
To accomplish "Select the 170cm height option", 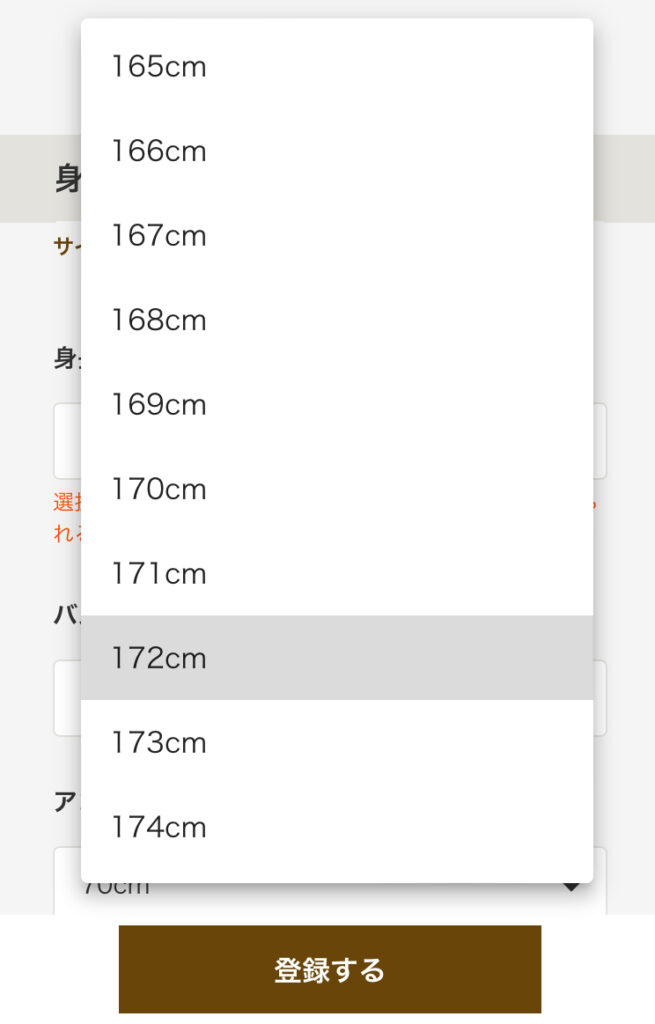I will point(159,490).
